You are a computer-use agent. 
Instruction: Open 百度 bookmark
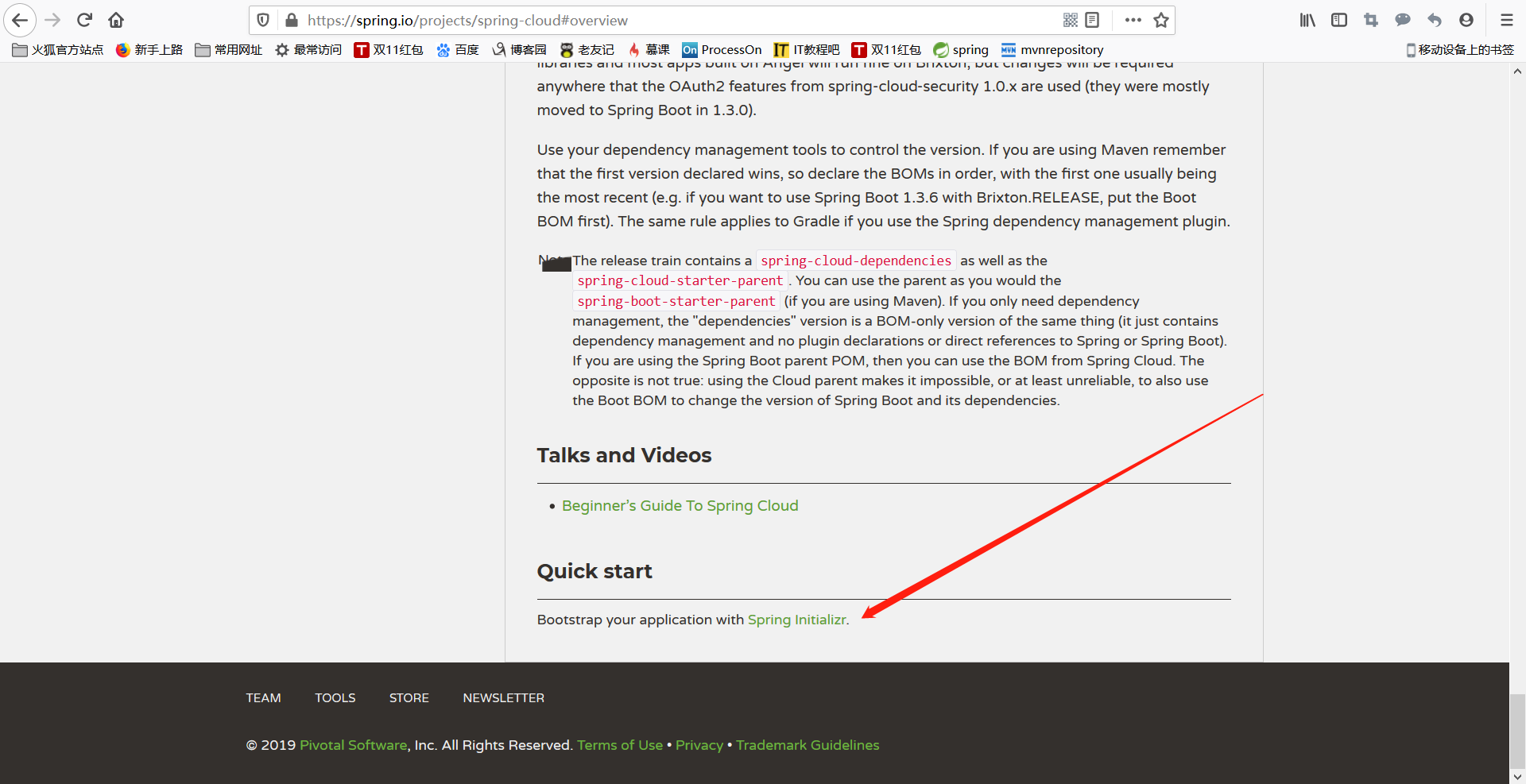click(458, 50)
